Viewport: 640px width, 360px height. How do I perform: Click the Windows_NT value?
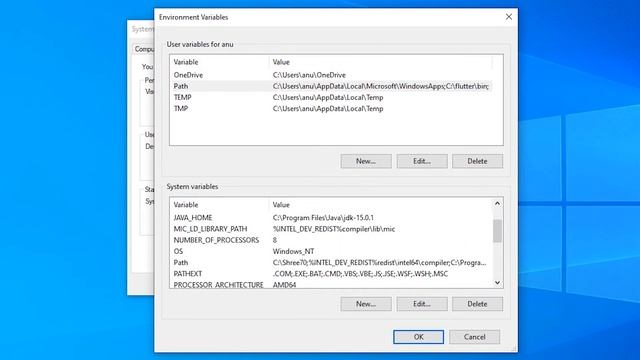(293, 251)
